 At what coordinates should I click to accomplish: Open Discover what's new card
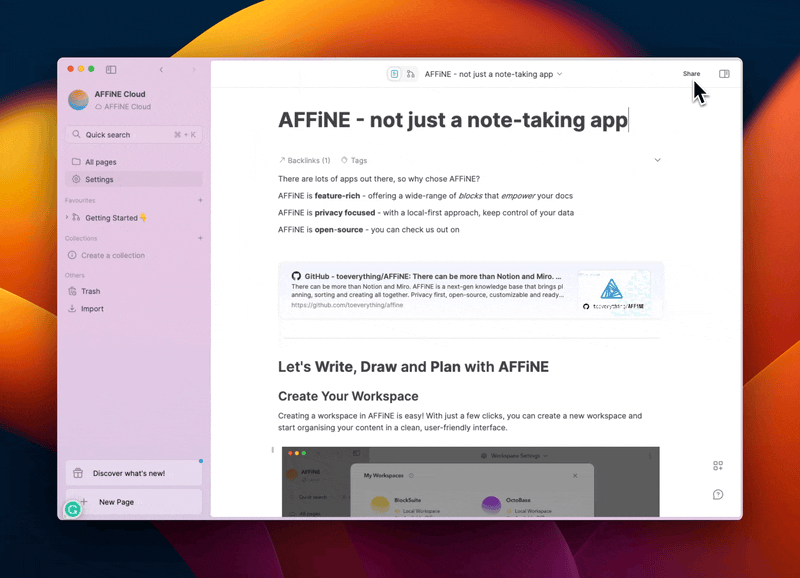point(134,473)
